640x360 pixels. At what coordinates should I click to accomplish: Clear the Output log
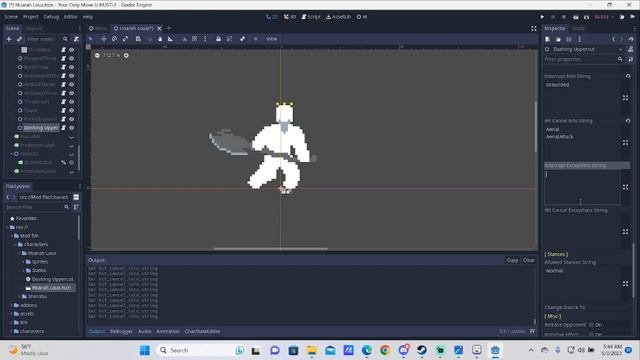click(x=529, y=260)
